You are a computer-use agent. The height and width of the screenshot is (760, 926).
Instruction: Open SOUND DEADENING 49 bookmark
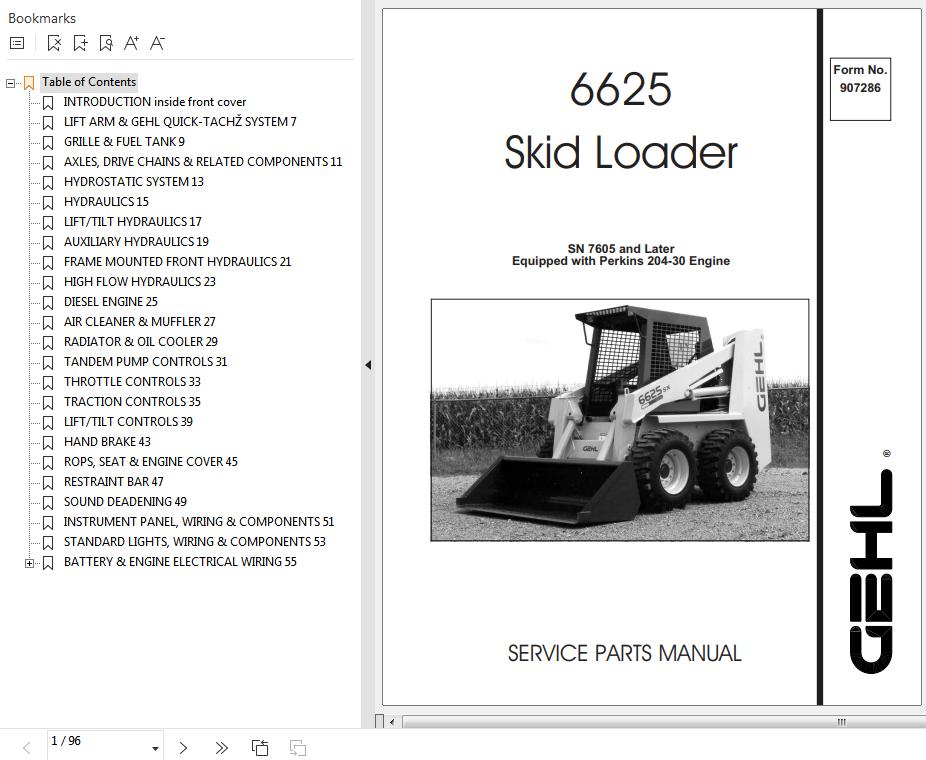125,502
